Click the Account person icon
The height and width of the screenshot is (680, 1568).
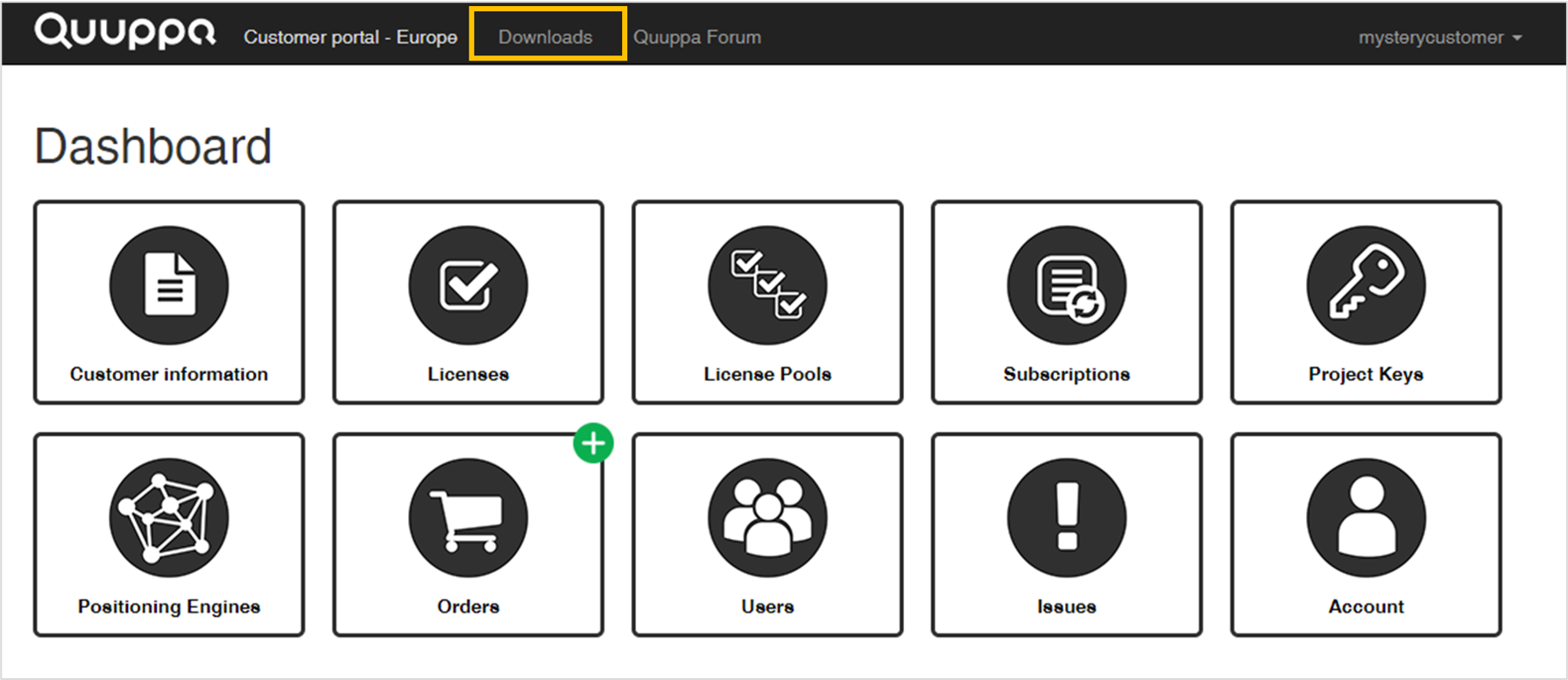pos(1367,518)
